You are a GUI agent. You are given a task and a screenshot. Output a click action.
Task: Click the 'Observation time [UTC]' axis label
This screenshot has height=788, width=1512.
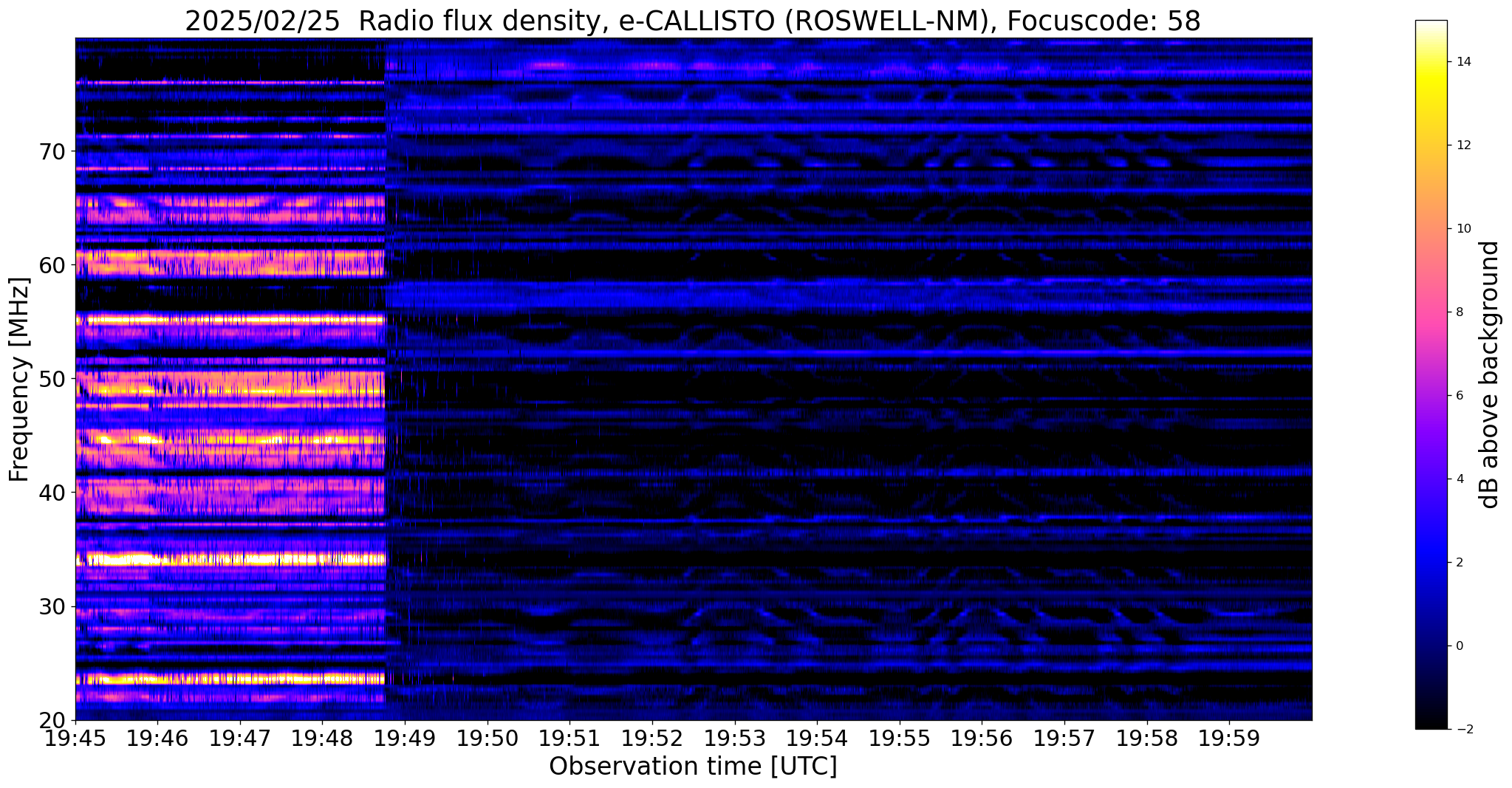click(x=693, y=767)
